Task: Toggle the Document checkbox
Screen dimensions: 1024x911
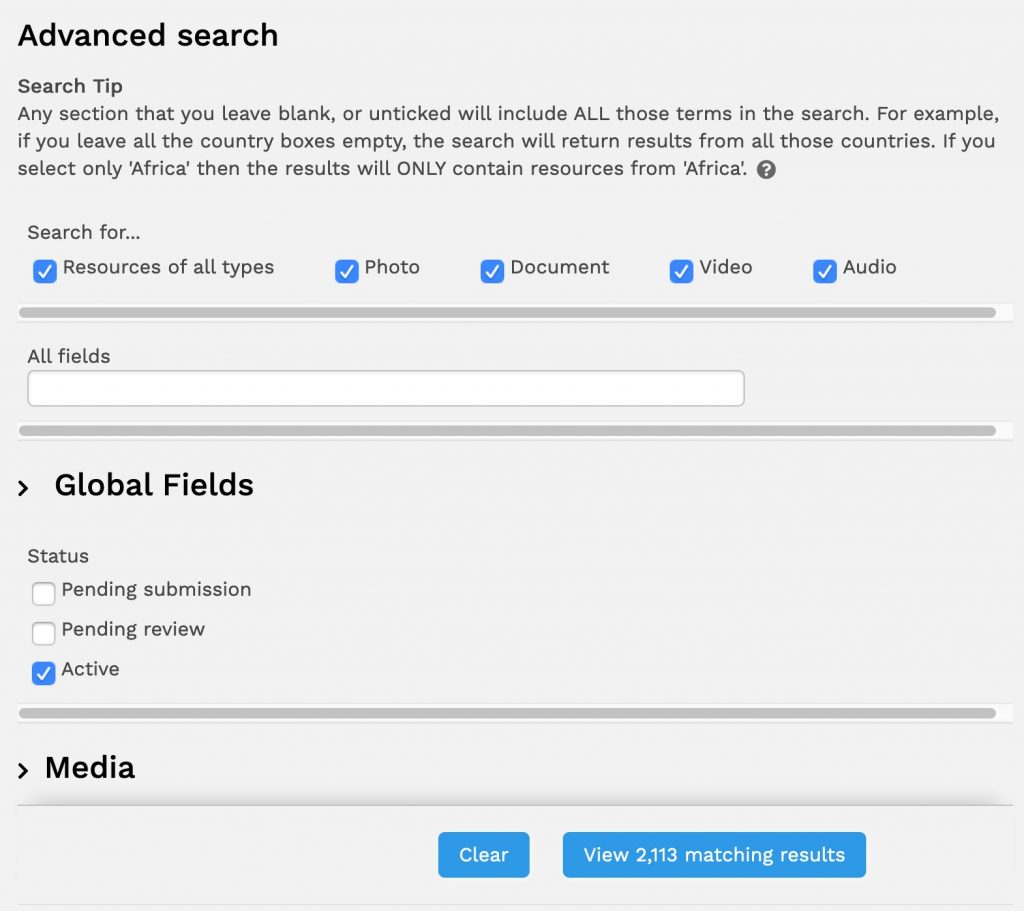Action: pyautogui.click(x=492, y=271)
